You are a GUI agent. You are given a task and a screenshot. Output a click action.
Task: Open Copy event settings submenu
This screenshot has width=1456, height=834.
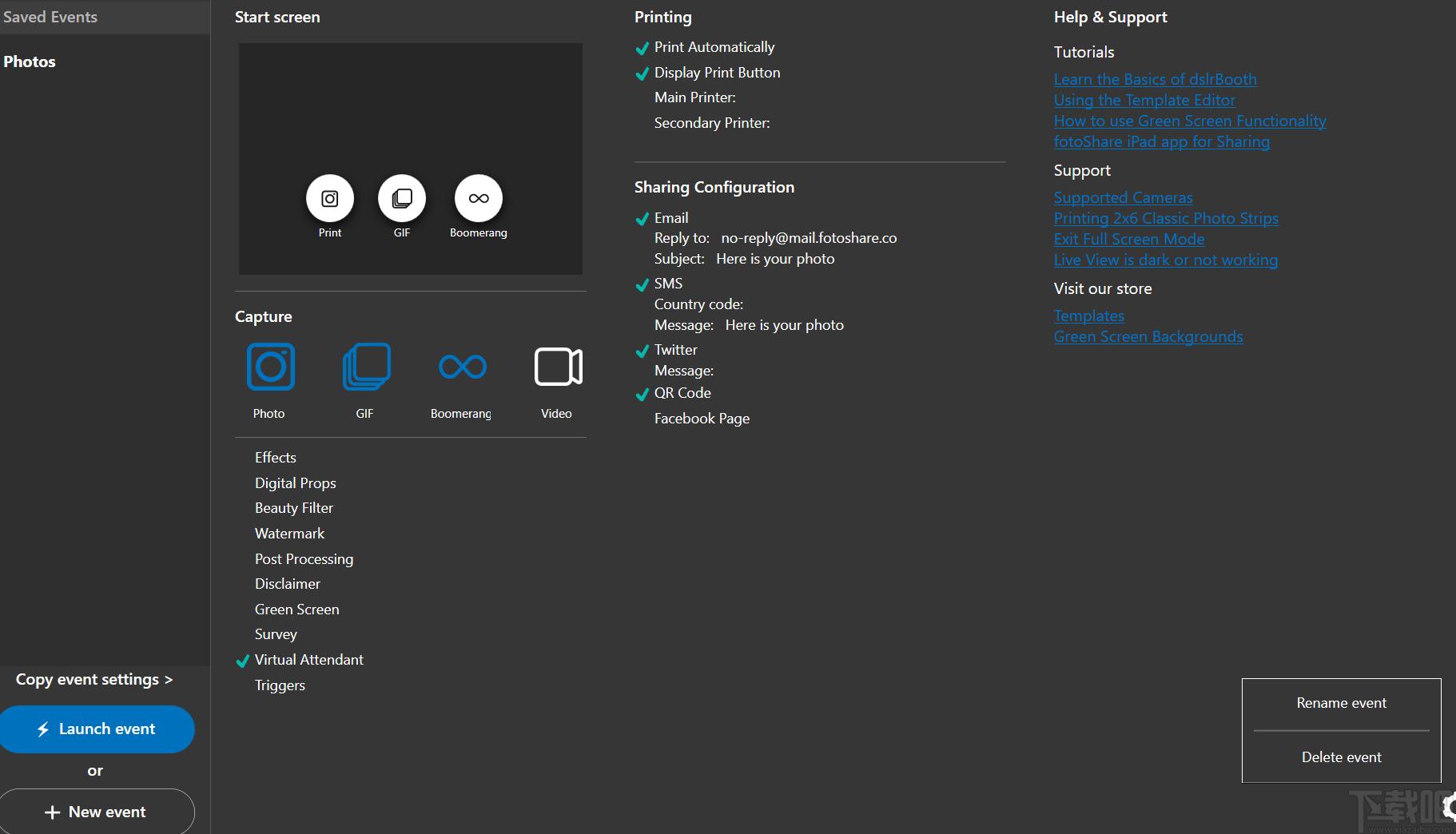[x=94, y=679]
